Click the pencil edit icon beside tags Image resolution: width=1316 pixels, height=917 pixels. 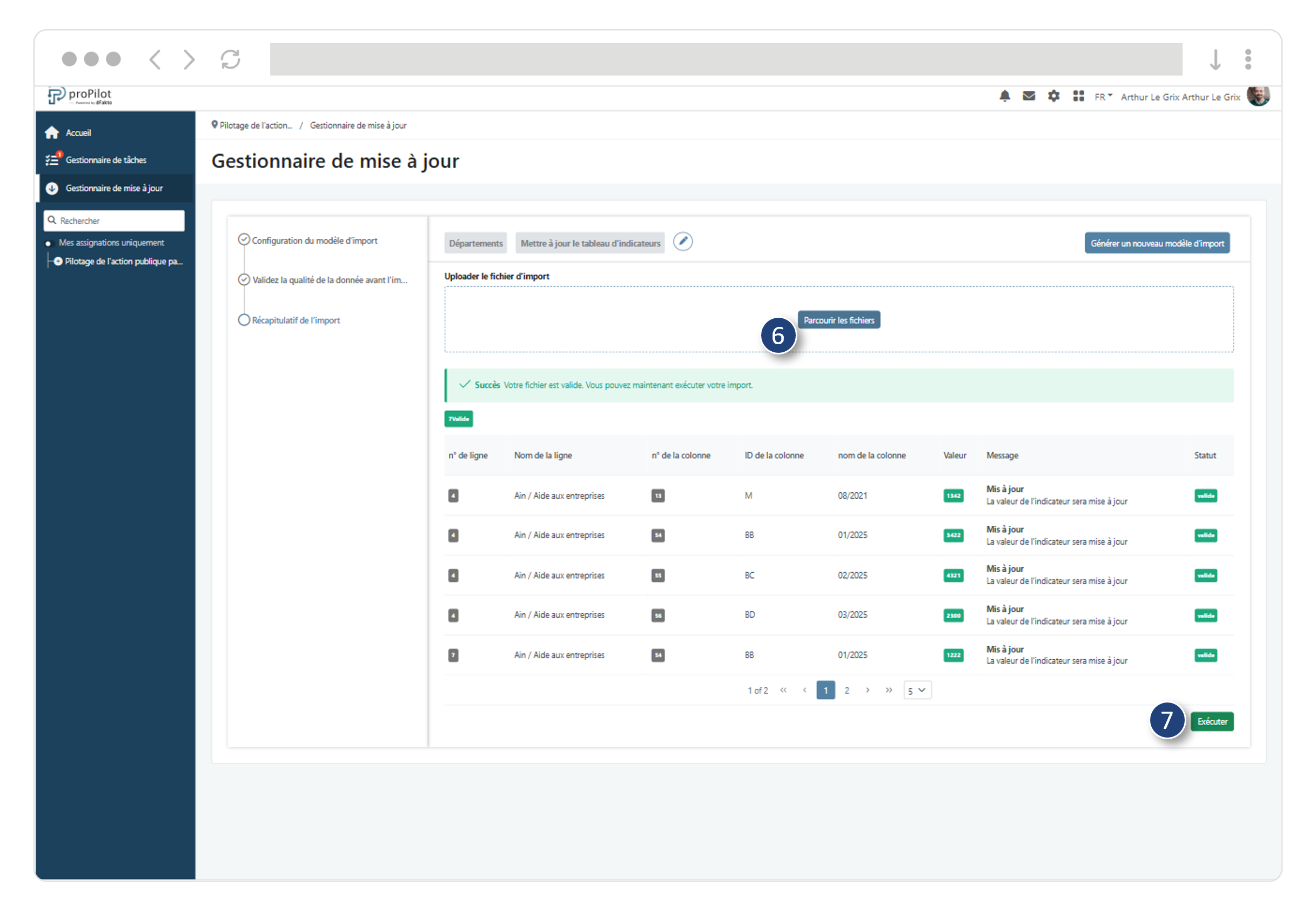point(683,242)
